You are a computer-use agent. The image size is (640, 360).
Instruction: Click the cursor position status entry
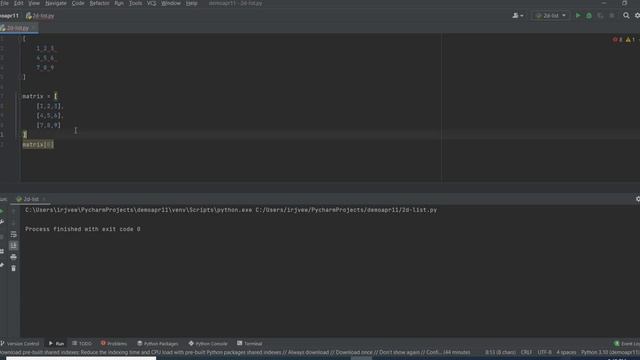500,352
